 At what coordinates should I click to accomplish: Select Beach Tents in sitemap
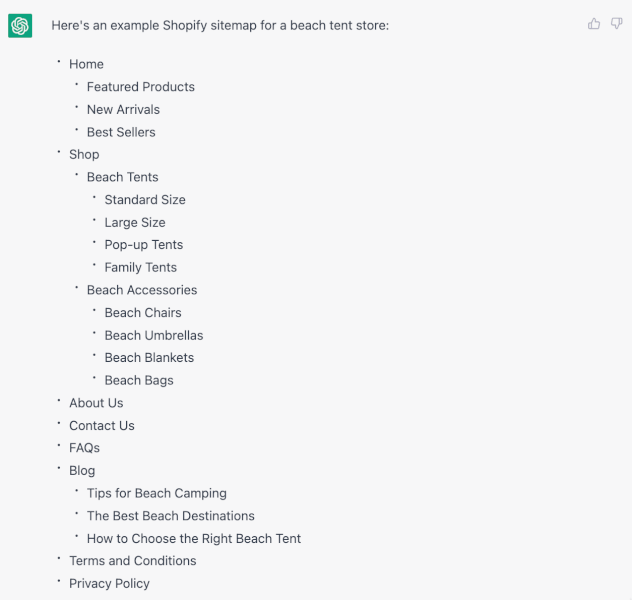click(x=123, y=177)
